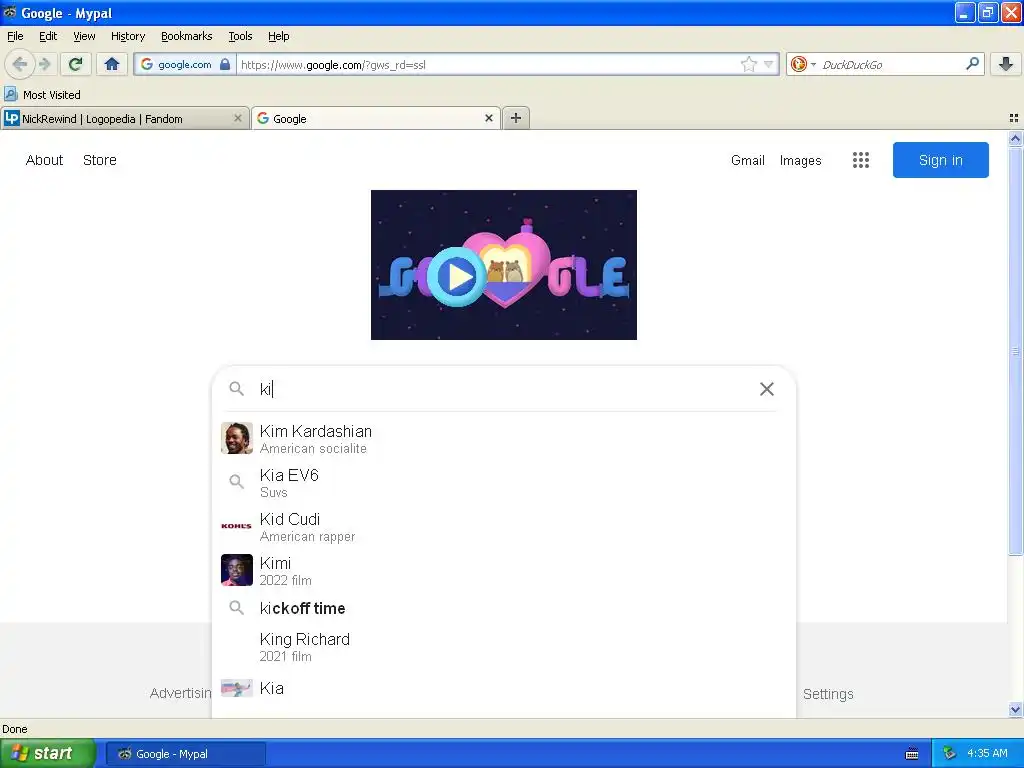Open the Google apps grid icon
The width and height of the screenshot is (1024, 768).
tap(860, 160)
